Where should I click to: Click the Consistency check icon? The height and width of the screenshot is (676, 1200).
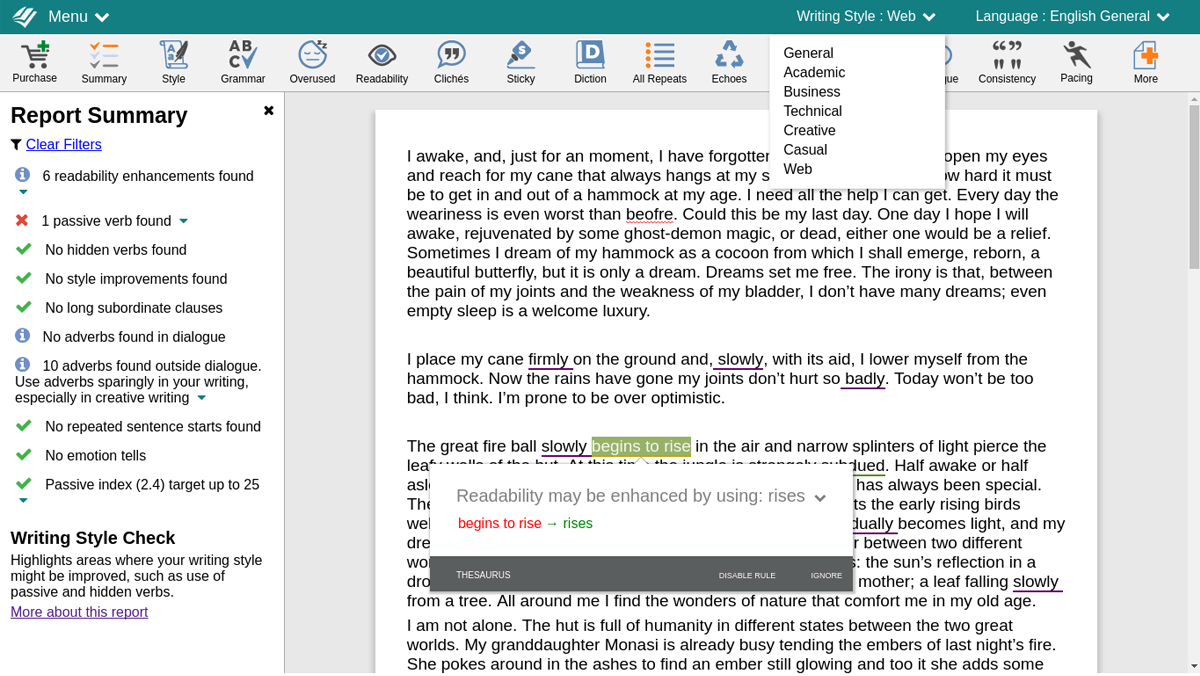click(x=1006, y=62)
